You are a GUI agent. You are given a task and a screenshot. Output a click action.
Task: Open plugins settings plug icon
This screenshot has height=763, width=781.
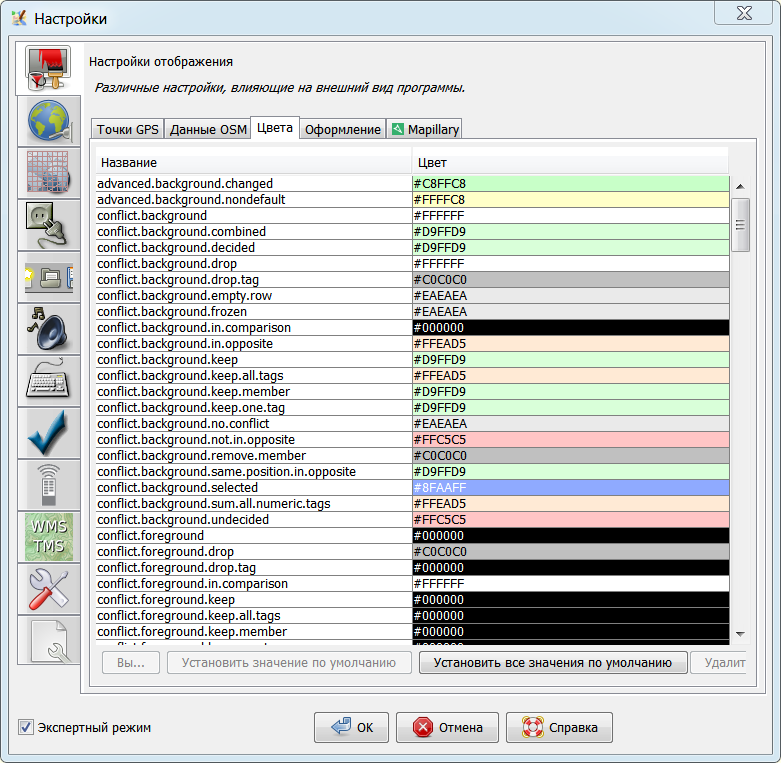point(47,225)
